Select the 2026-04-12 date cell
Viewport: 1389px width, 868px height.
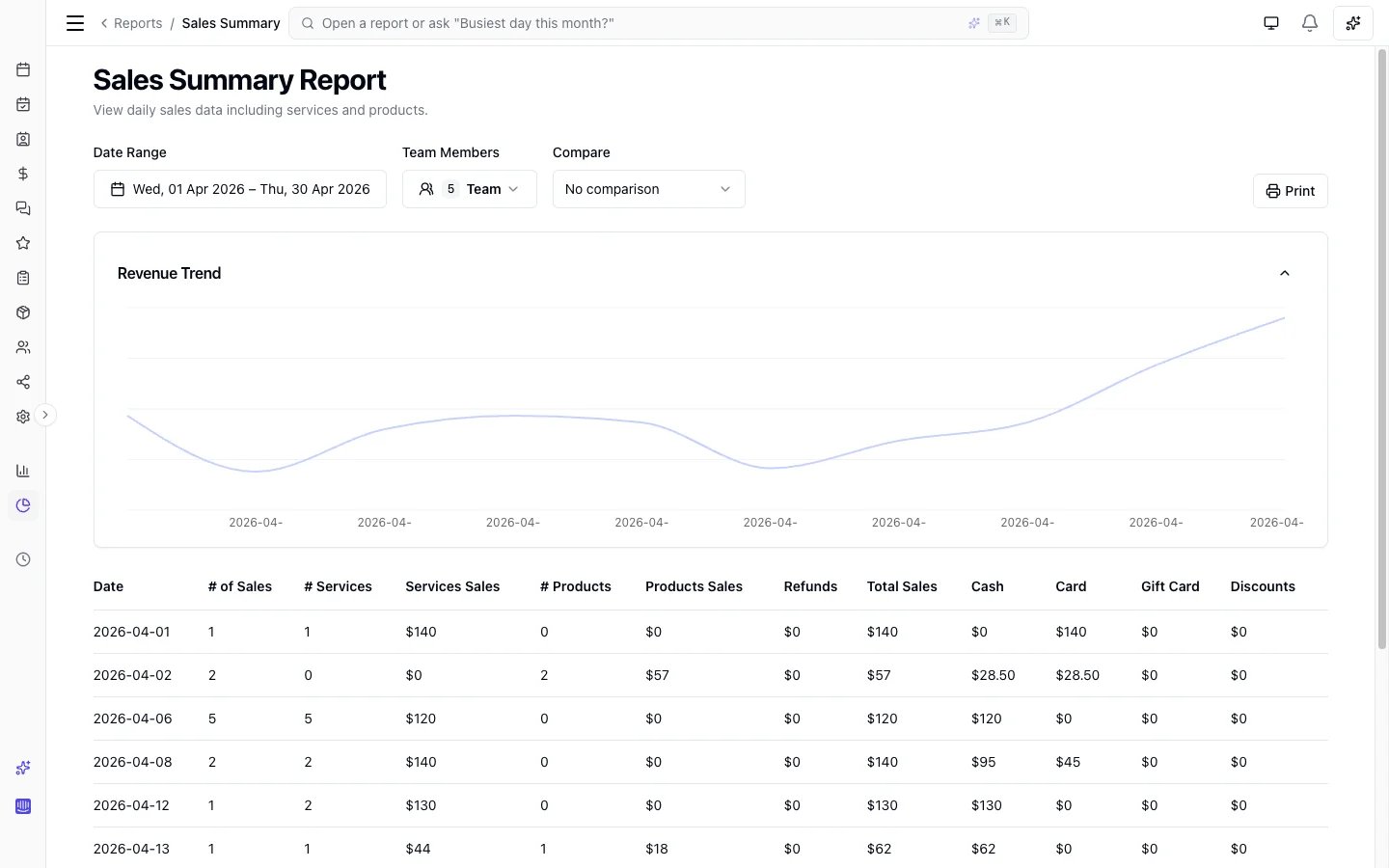point(131,805)
